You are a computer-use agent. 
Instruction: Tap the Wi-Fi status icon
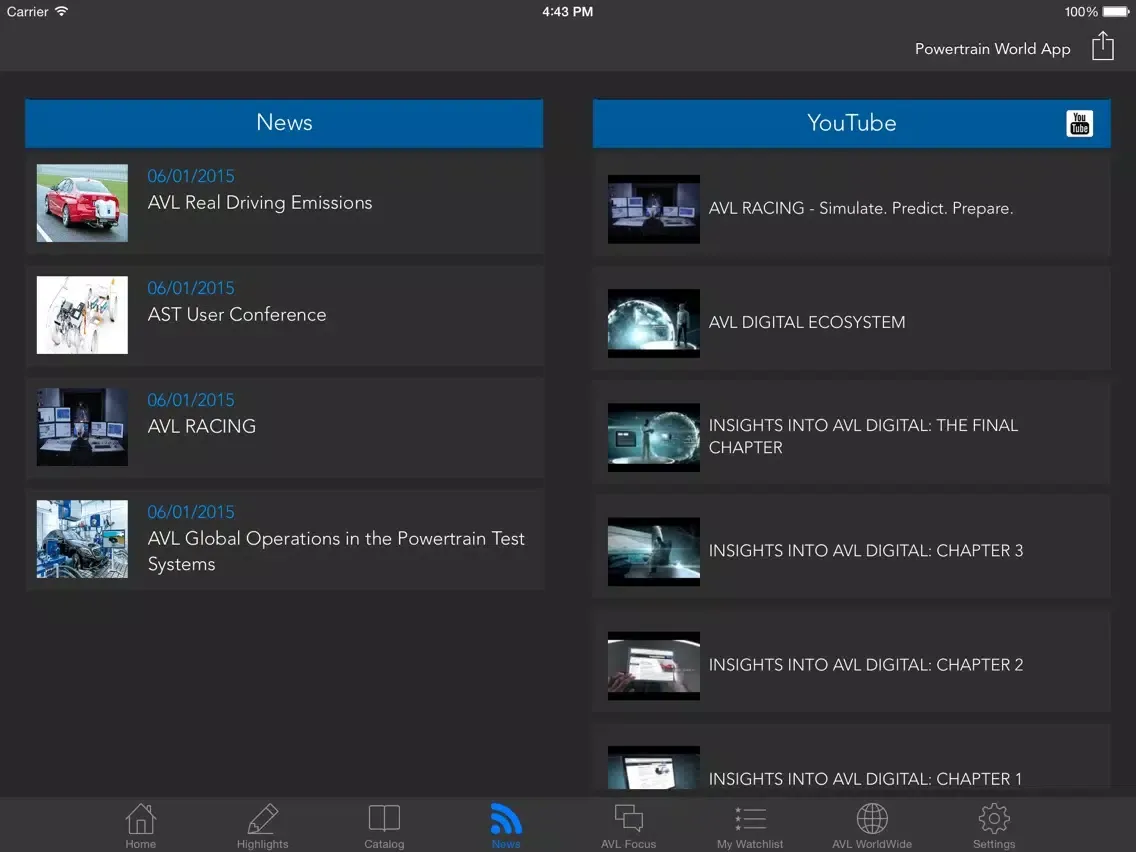[62, 11]
